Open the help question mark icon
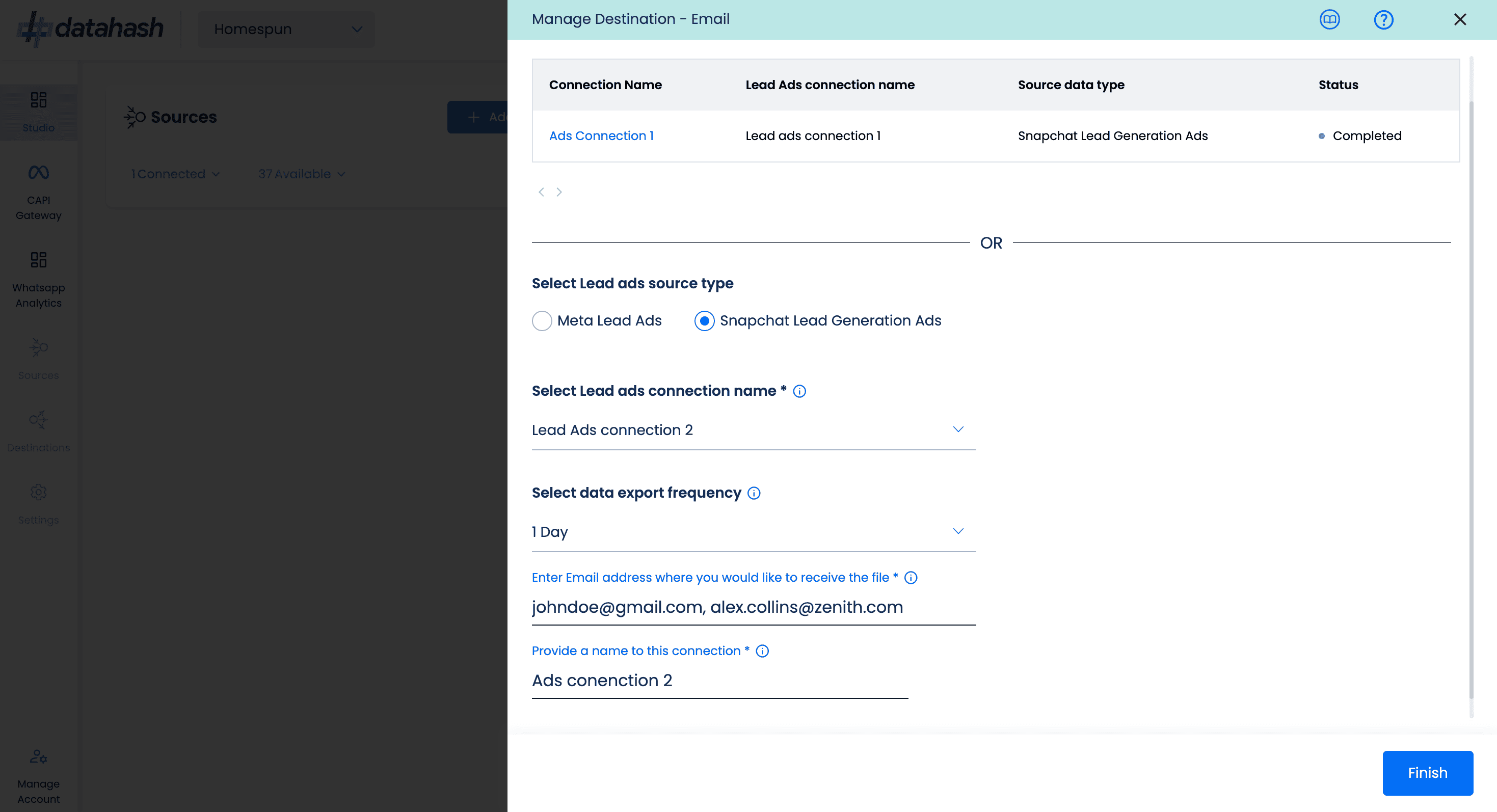Screen dimensions: 1497x812 [x=1383, y=19]
